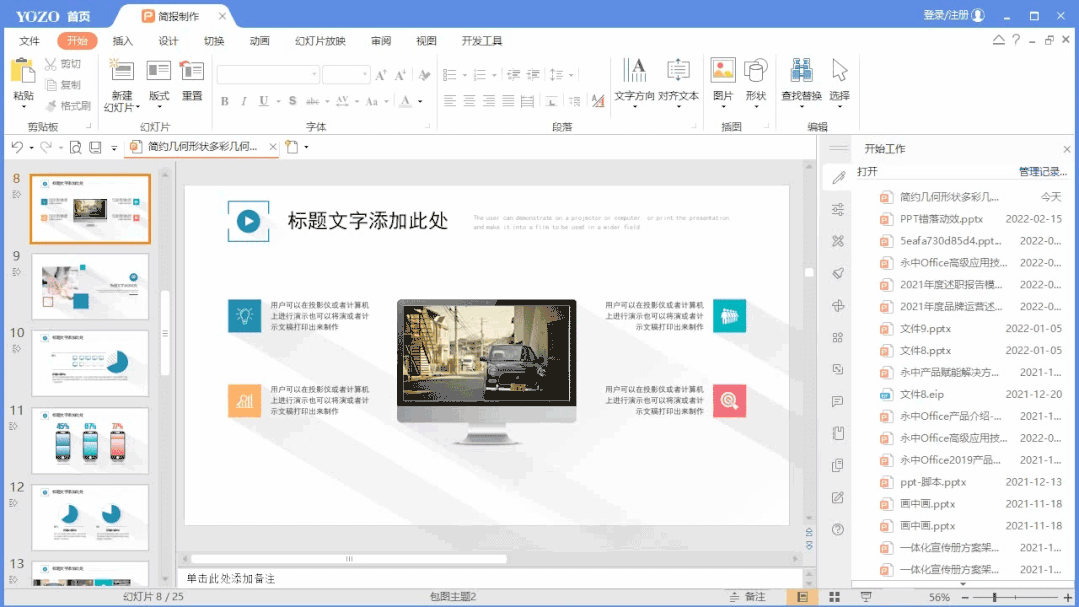Click the Manage Records (管理记录) link

click(x=1042, y=172)
